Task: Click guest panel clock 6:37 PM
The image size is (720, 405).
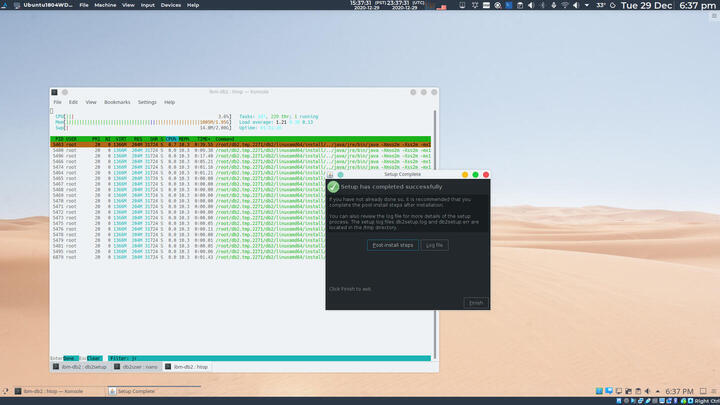Action: (679, 391)
